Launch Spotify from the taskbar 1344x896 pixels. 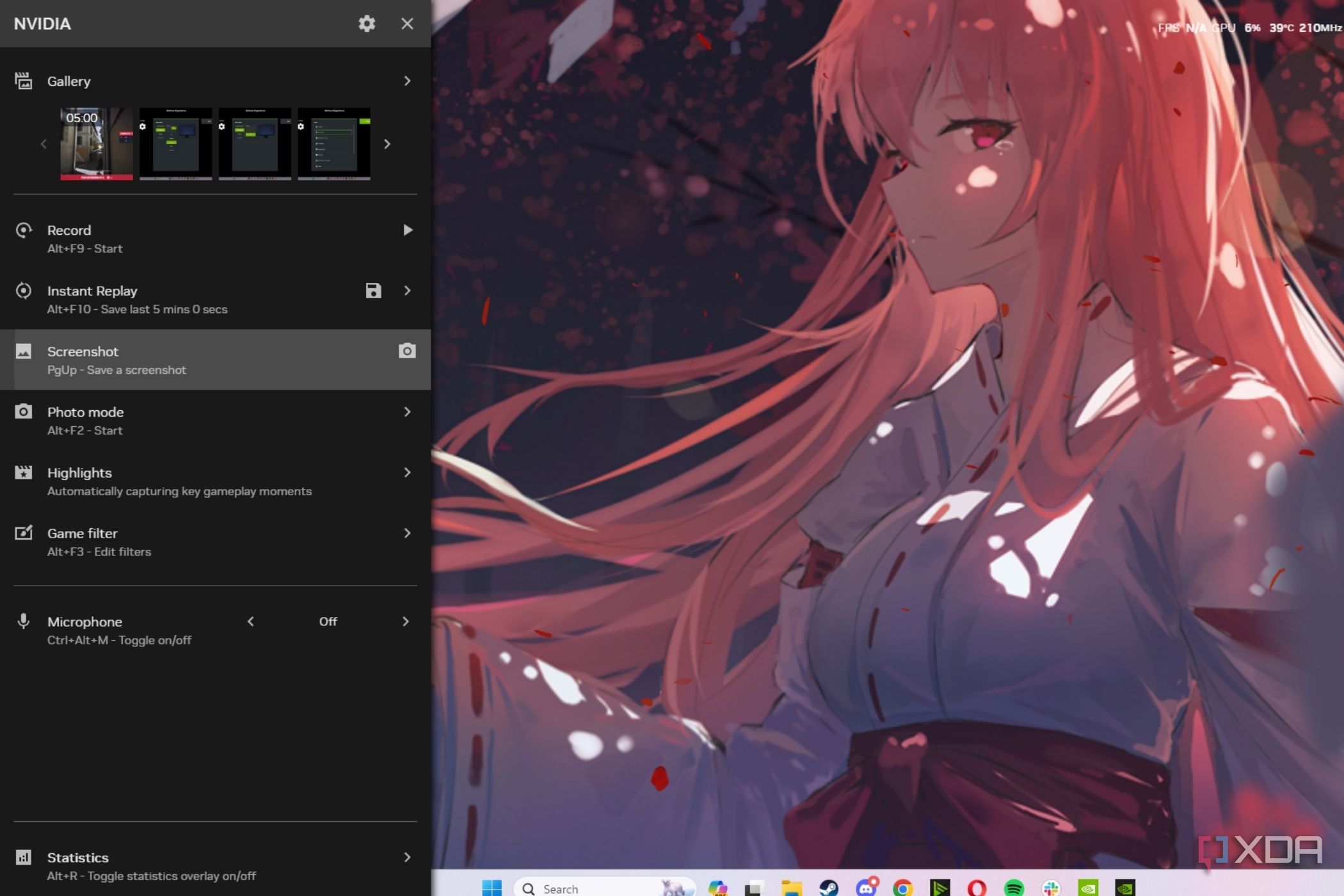[1014, 888]
